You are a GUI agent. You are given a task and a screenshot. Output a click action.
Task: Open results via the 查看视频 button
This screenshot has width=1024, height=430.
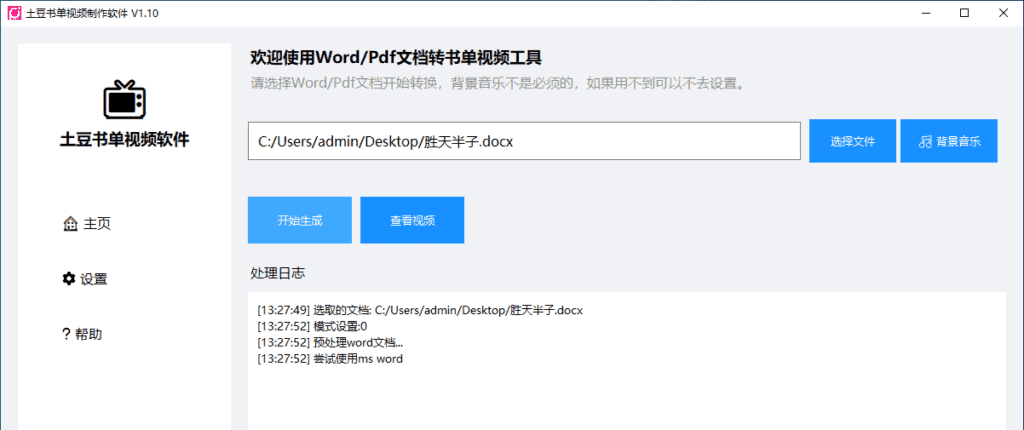click(x=412, y=220)
